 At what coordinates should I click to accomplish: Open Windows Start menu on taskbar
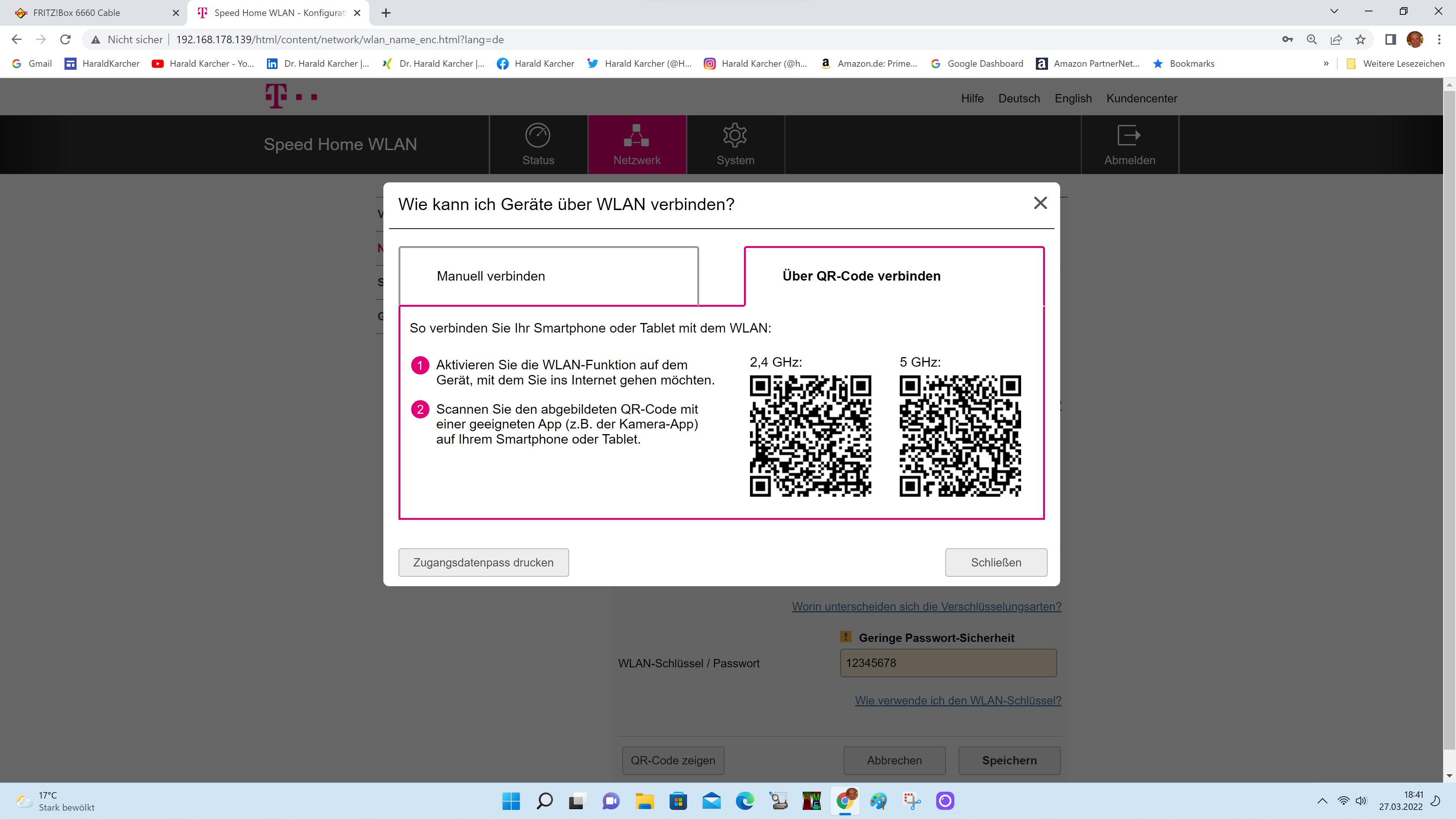(x=510, y=801)
